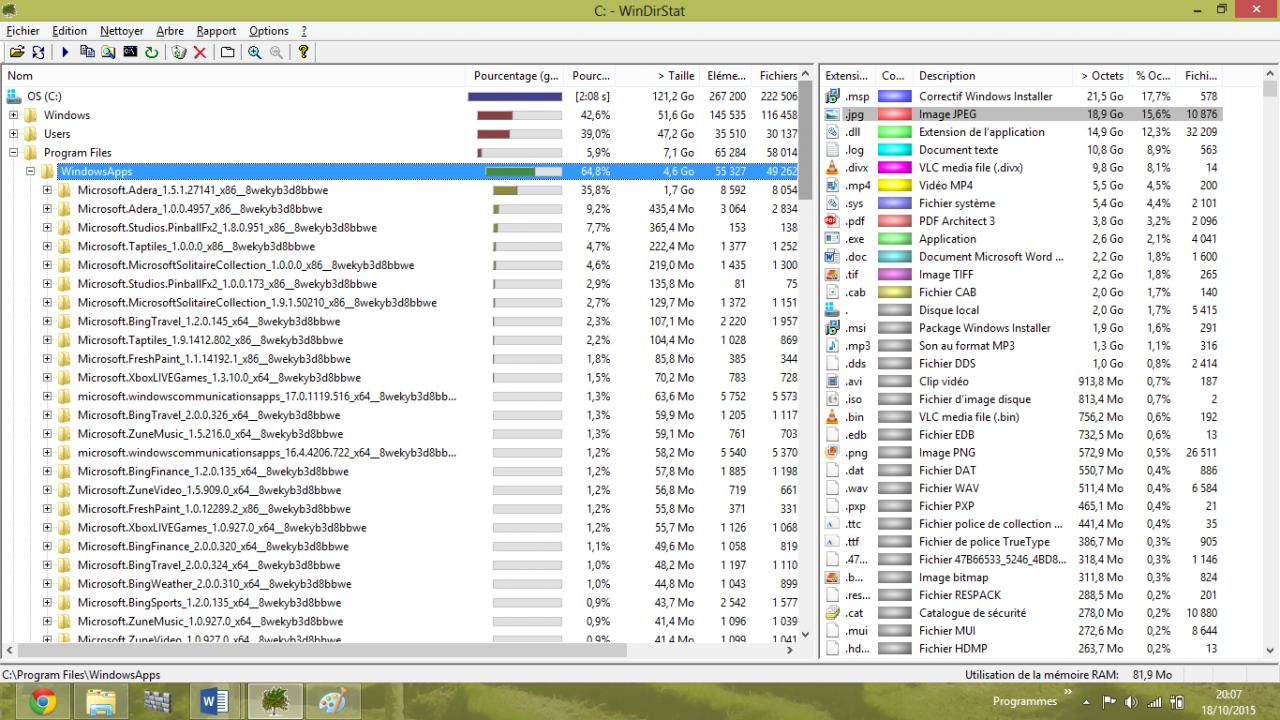Click the Copy path toolbar icon
The height and width of the screenshot is (720, 1280).
[x=87, y=52]
